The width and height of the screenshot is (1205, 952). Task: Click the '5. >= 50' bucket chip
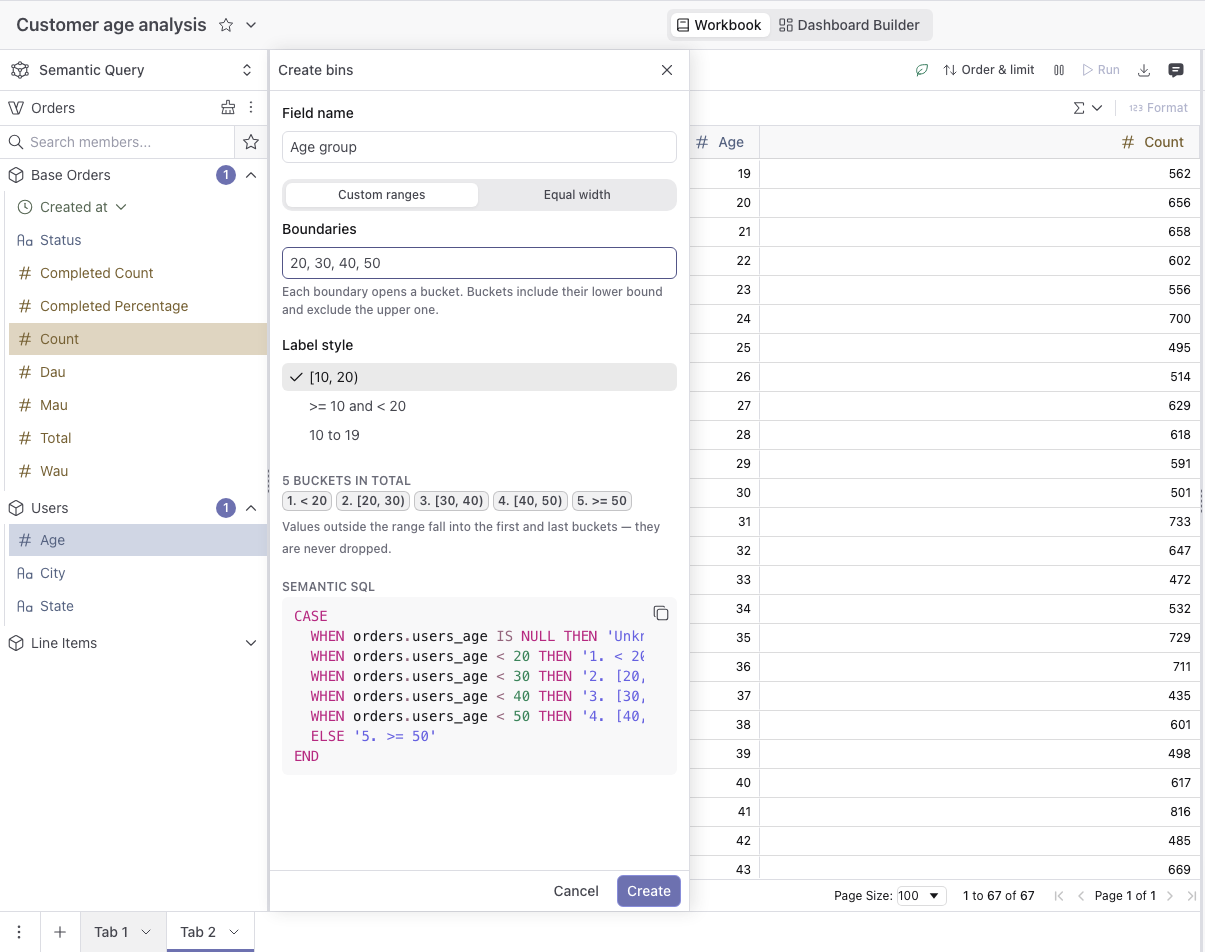pos(602,501)
